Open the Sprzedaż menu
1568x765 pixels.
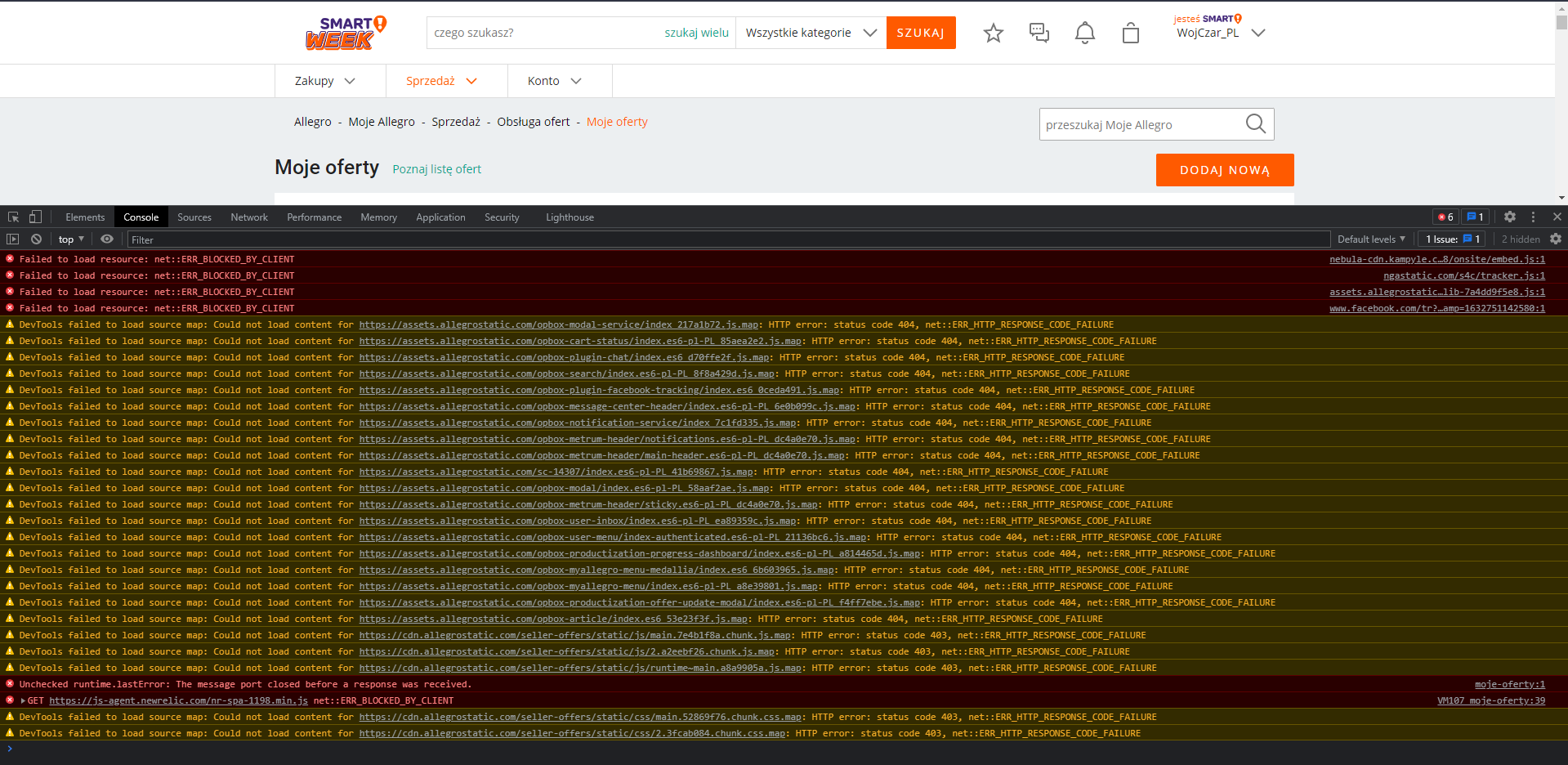pyautogui.click(x=441, y=81)
